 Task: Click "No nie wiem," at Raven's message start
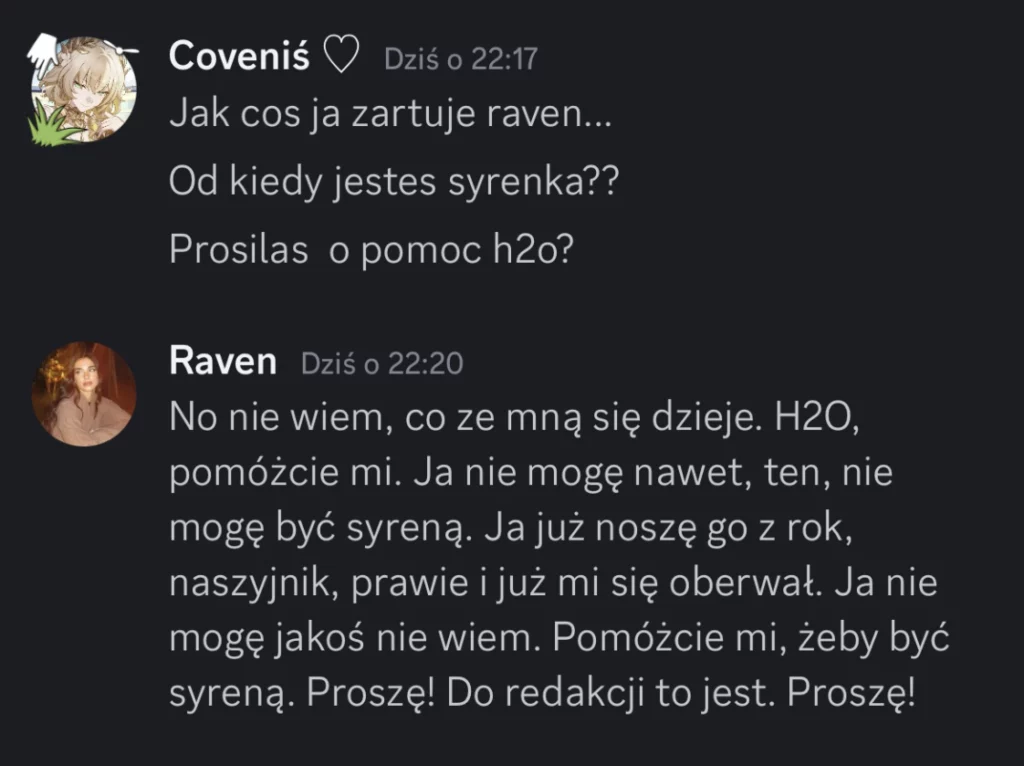281,418
